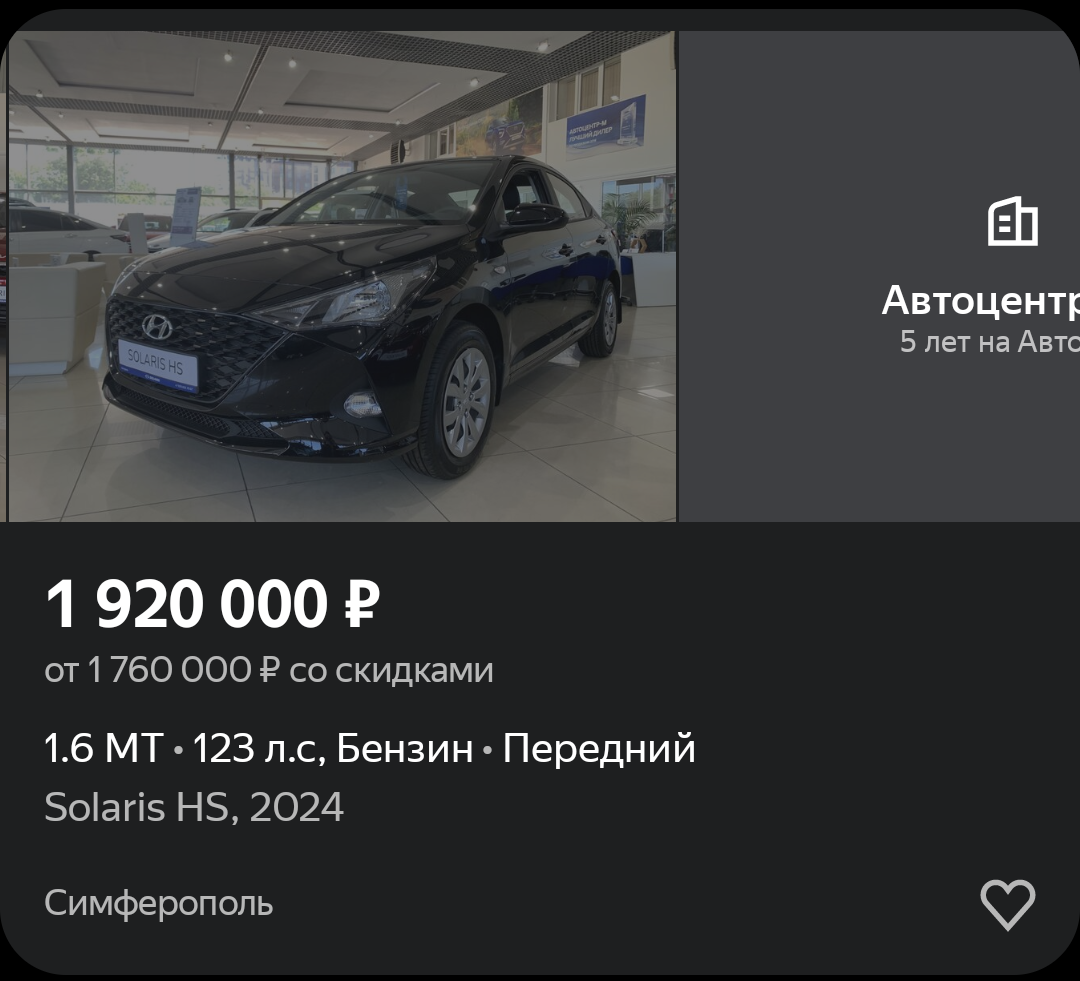Click the Симферополь location label
The image size is (1080, 981).
coord(158,903)
